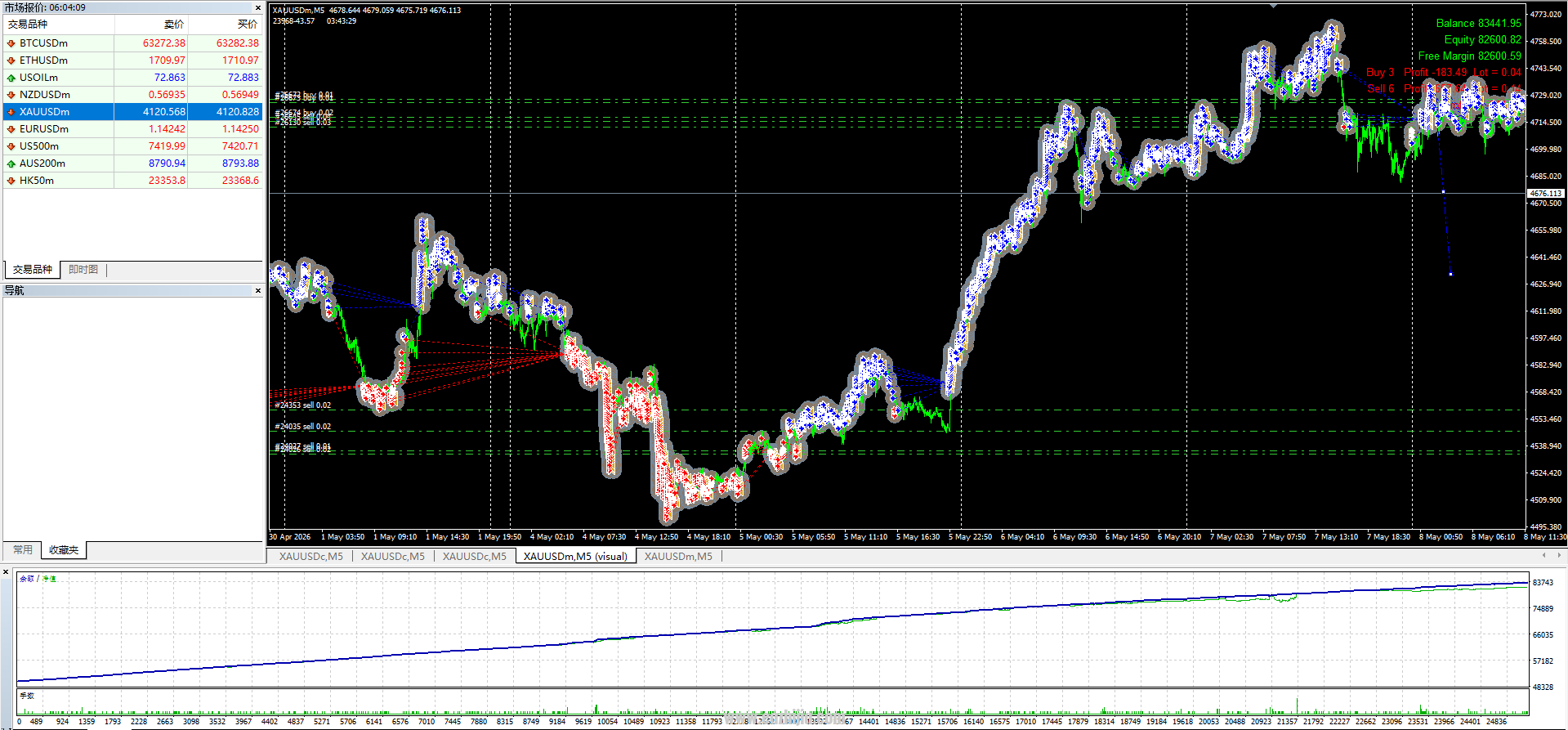The width and height of the screenshot is (1568, 730).
Task: Click the EURUSDm symbol arrow icon
Action: click(11, 129)
